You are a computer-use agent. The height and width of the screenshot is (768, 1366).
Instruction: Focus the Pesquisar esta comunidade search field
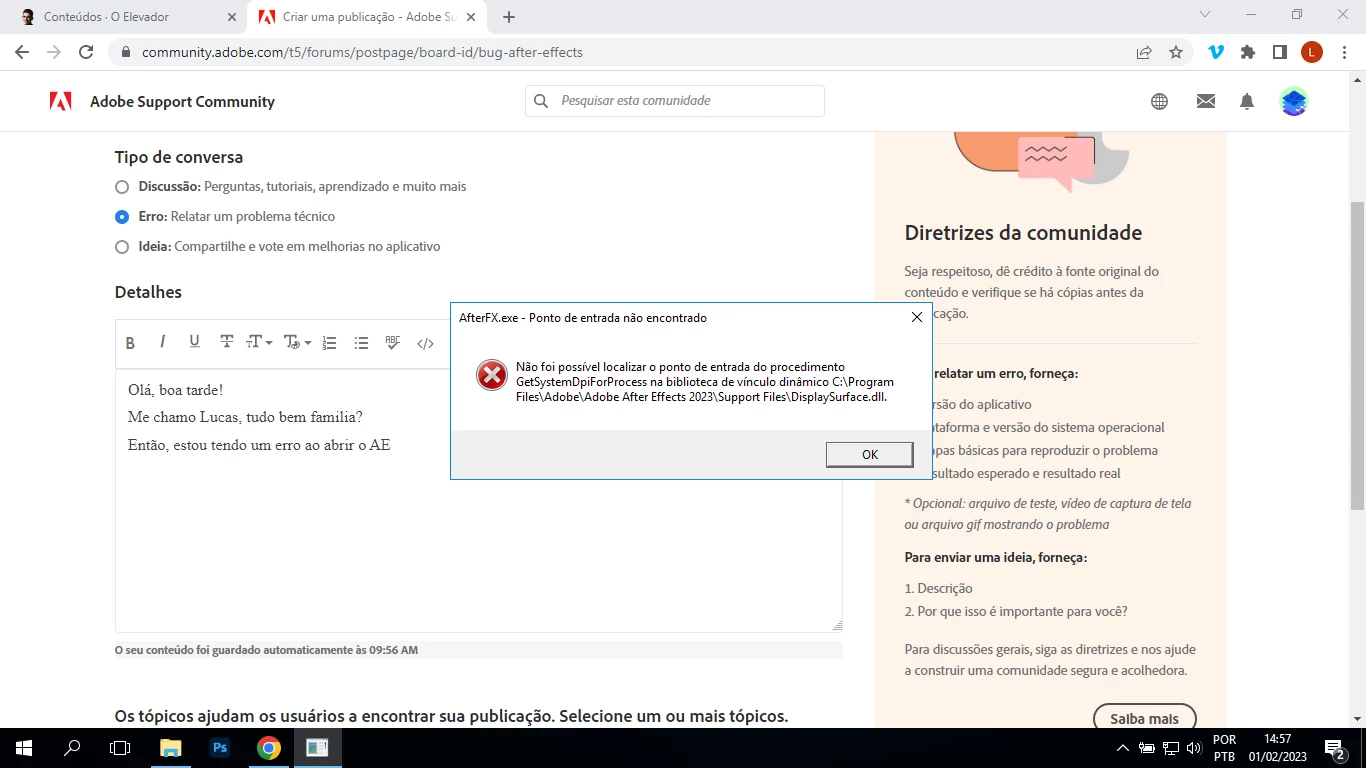[x=675, y=101]
